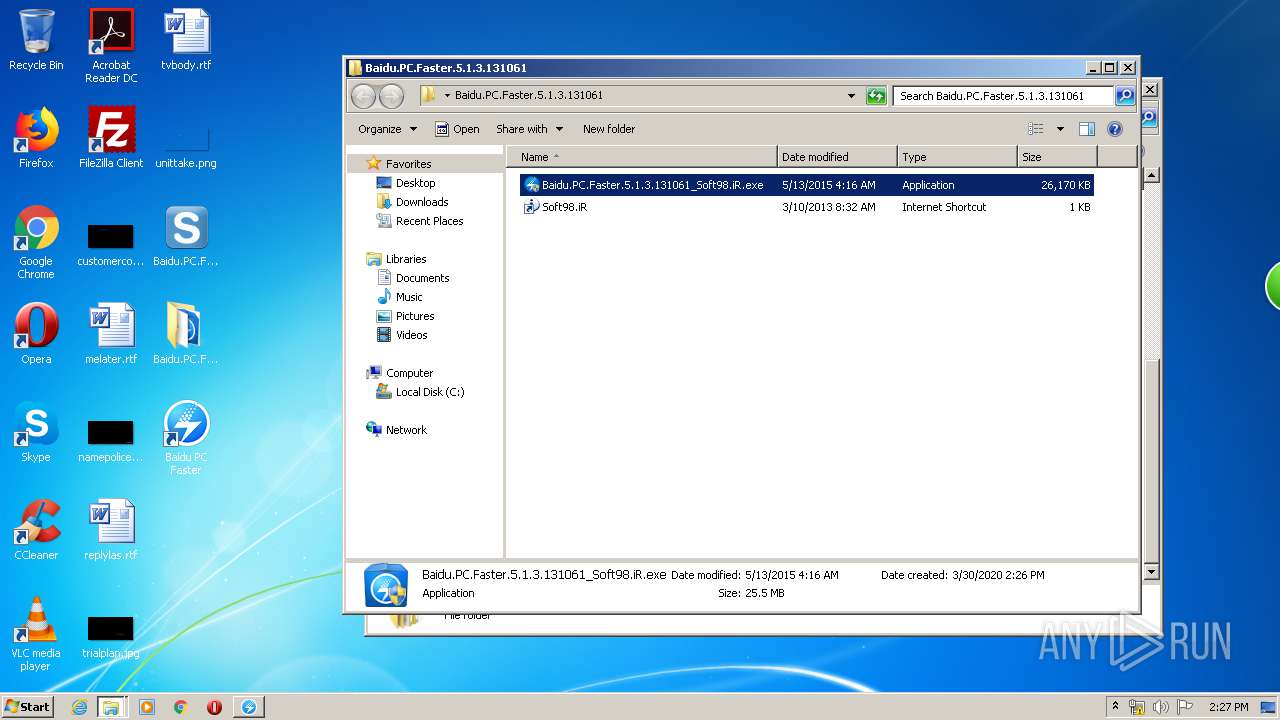Click the Search Baidu.PC.Faster.5.1.3.131061 field

click(1003, 96)
